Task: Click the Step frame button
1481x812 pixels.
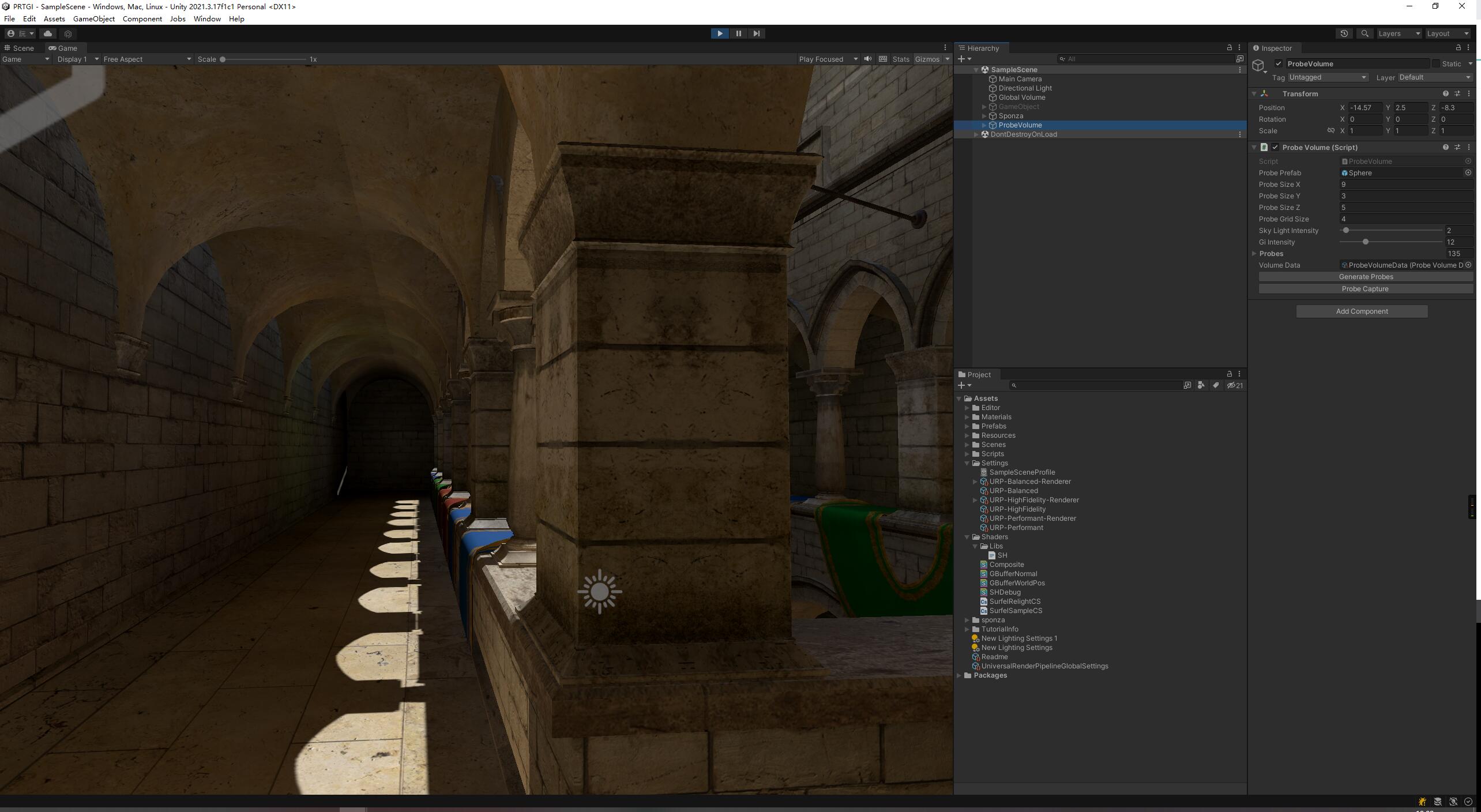Action: 757,33
